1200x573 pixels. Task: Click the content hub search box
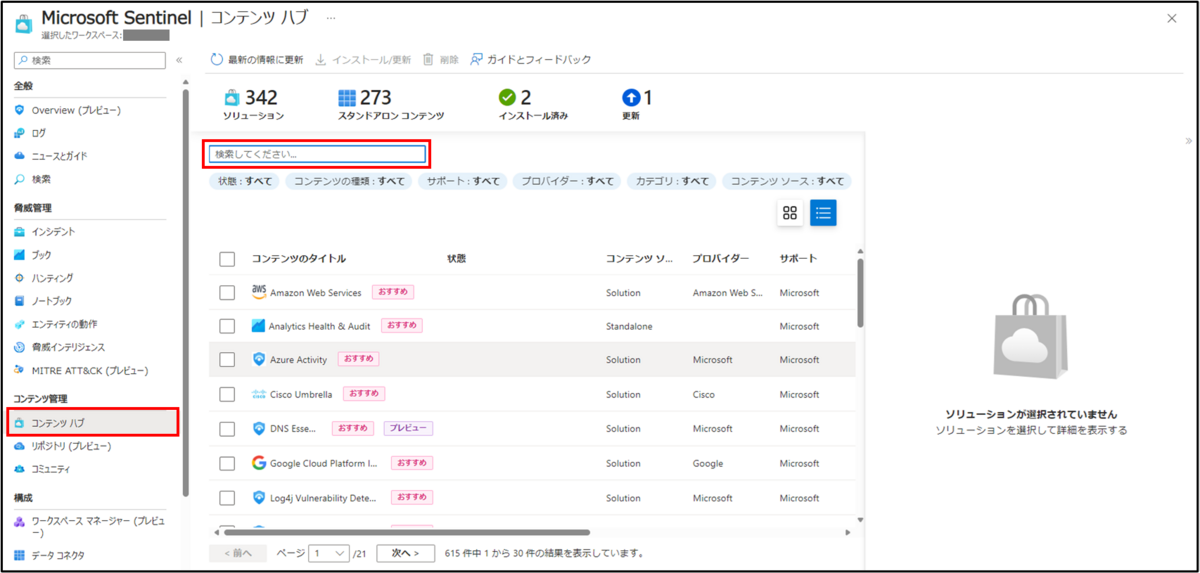(318, 154)
